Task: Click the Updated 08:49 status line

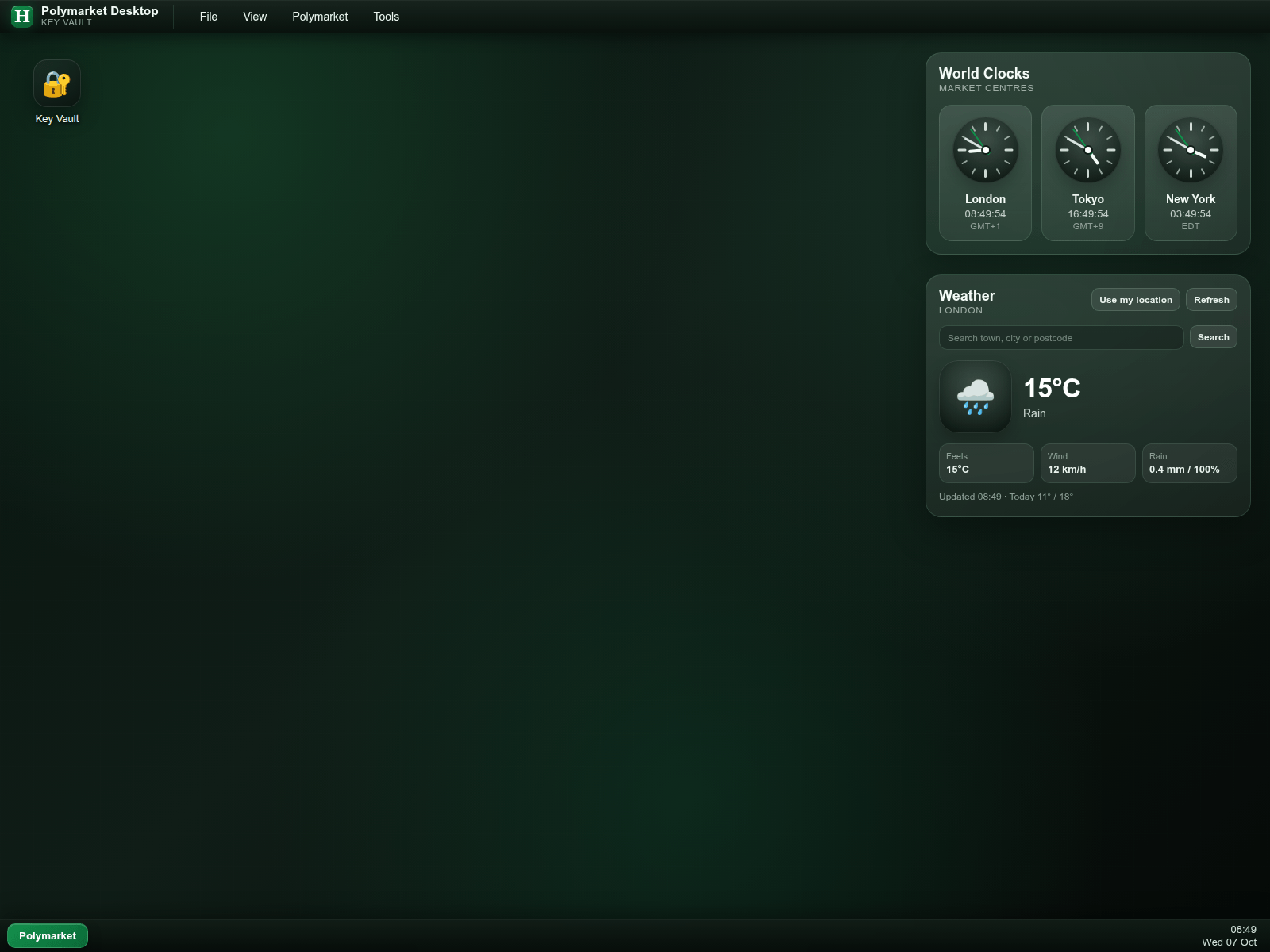Action: point(1006,497)
